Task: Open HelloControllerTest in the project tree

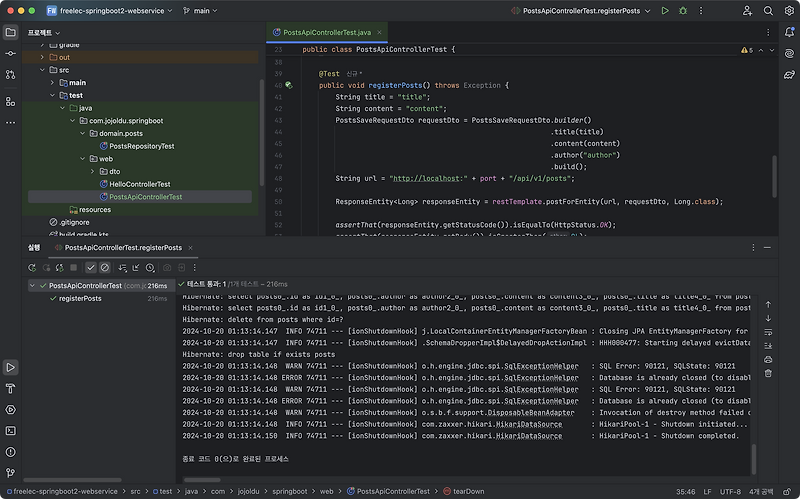Action: [x=139, y=184]
